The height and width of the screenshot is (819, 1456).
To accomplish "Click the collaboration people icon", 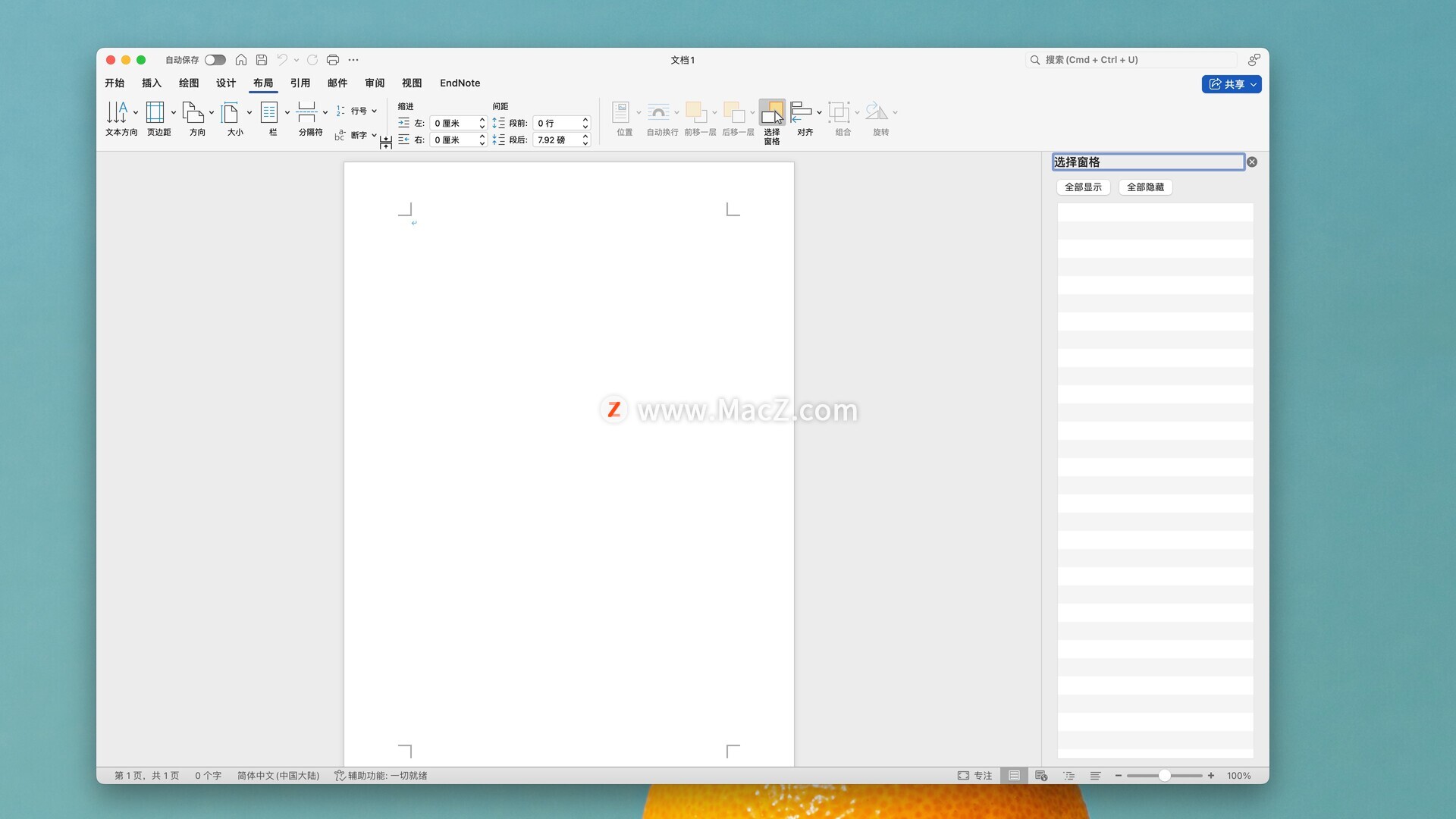I will 1254,60.
